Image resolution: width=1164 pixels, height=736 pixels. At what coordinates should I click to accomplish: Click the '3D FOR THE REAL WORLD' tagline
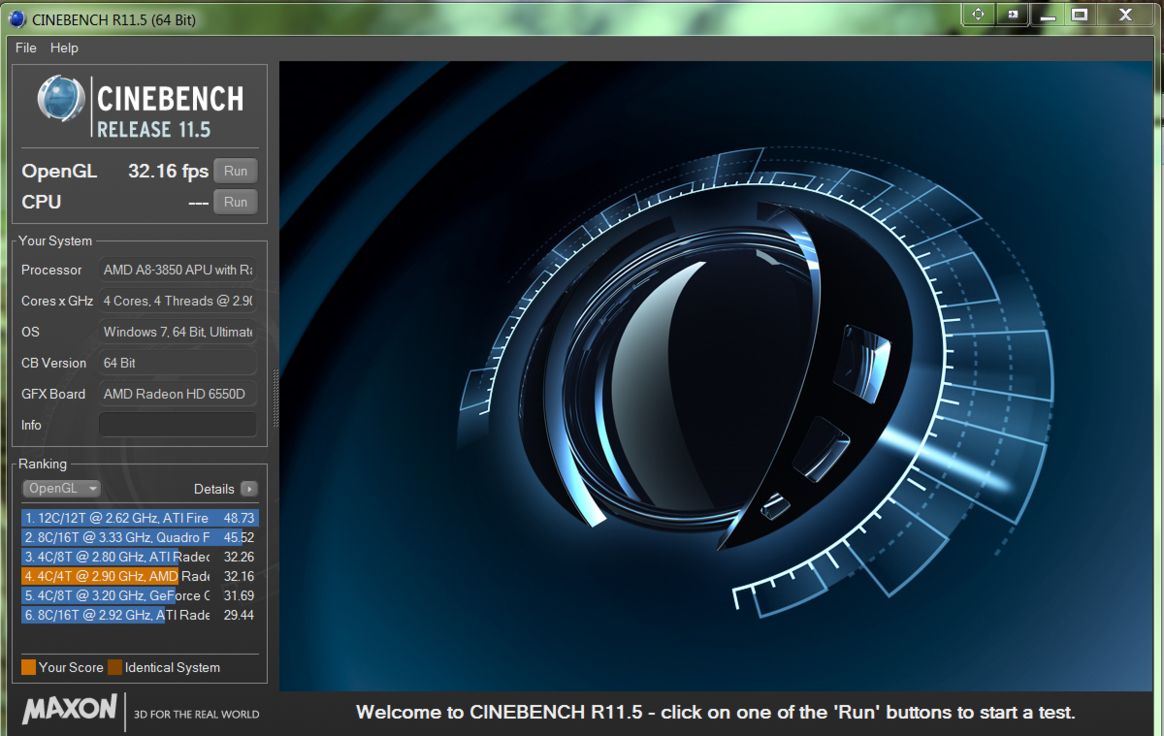click(x=197, y=714)
